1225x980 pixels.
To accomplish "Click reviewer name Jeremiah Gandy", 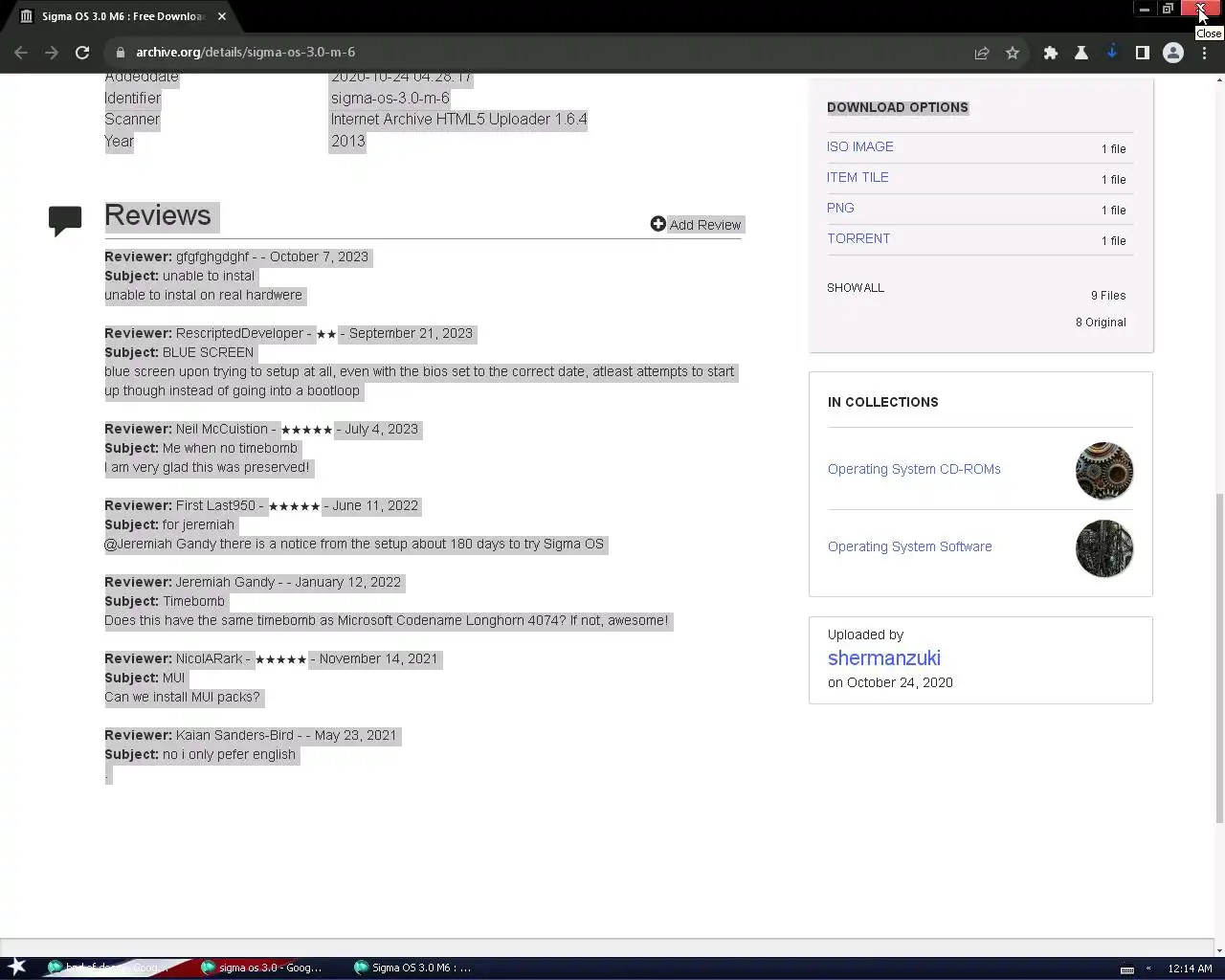I will (x=225, y=582).
